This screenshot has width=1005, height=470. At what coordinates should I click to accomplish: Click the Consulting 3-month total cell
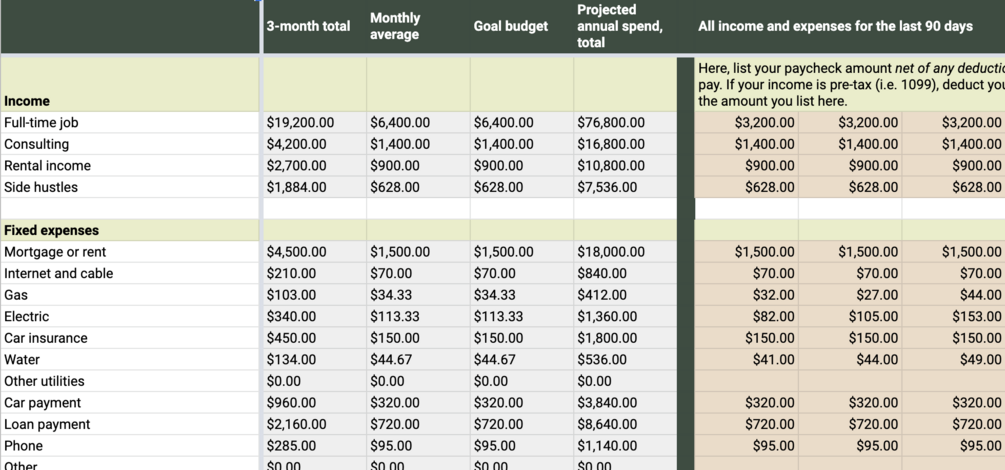314,144
